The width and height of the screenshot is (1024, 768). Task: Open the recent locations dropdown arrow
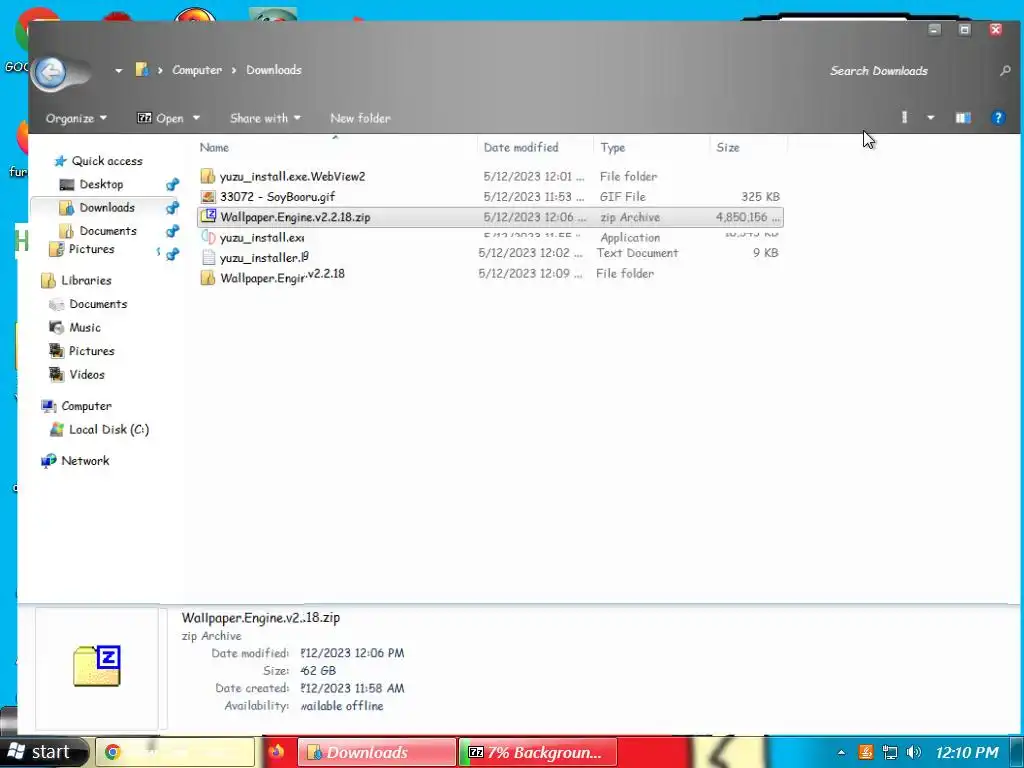[x=118, y=71]
